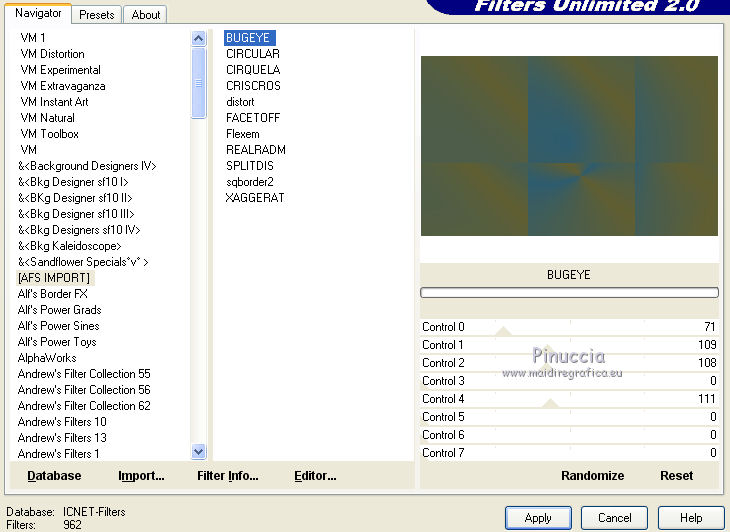Select the REALRADM filter
The height and width of the screenshot is (532, 730).
point(256,149)
